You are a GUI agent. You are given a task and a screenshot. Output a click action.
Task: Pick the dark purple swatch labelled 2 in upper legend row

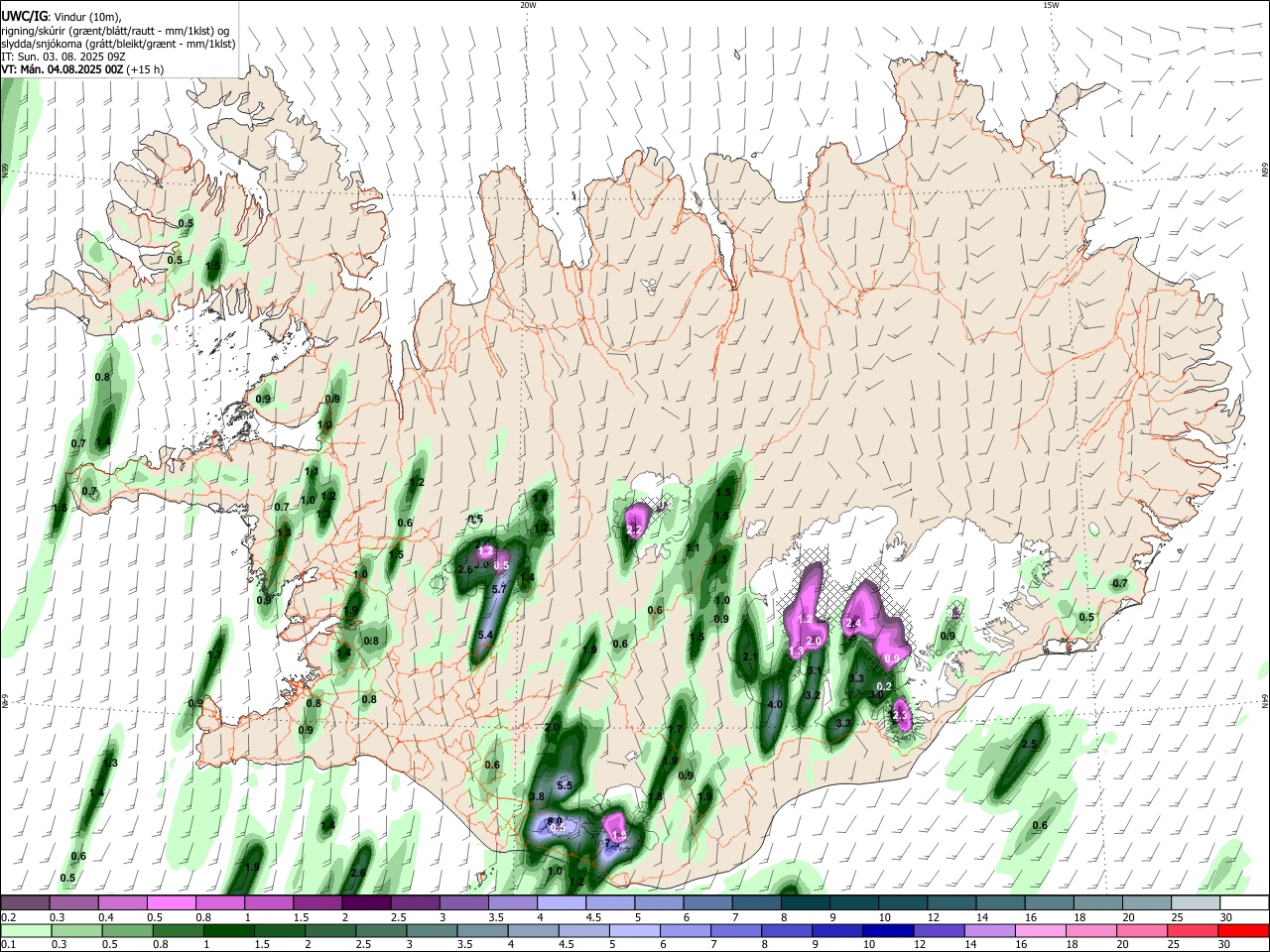(x=366, y=902)
